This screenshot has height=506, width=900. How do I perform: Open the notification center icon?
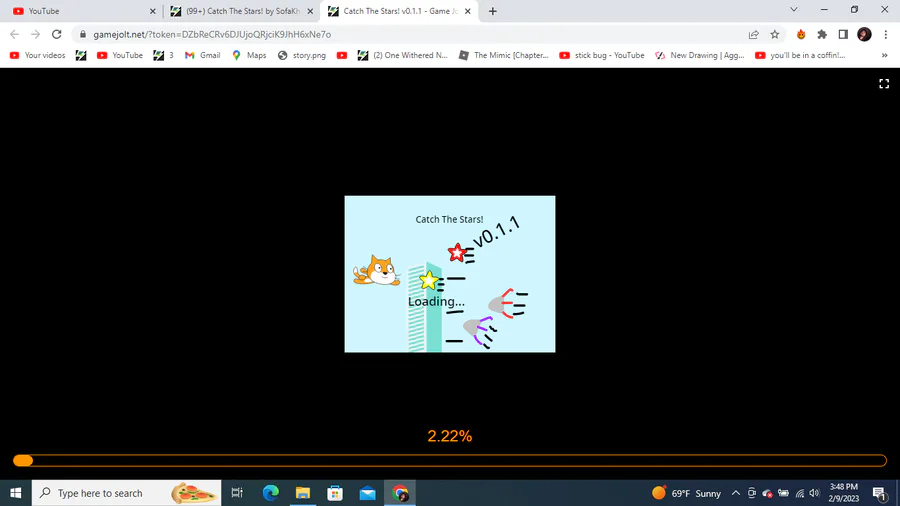pos(879,493)
